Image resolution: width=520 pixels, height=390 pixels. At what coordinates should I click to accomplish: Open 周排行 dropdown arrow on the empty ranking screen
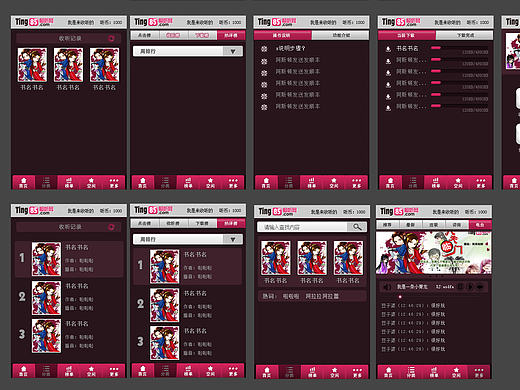pyautogui.click(x=233, y=51)
